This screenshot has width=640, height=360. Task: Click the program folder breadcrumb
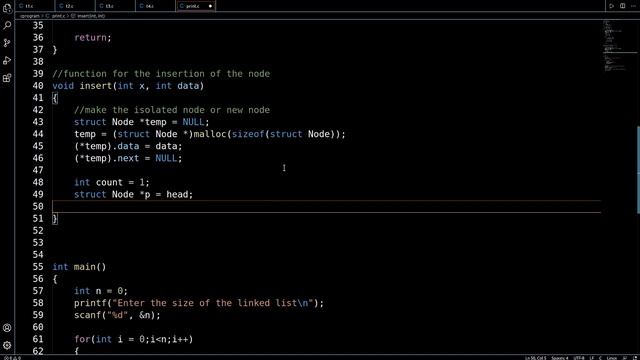click(29, 16)
